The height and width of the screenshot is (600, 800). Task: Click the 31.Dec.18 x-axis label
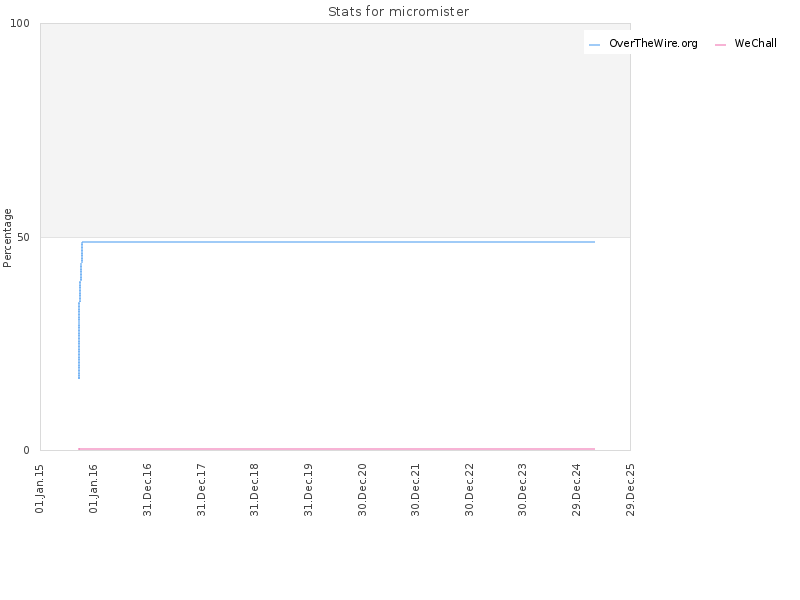255,489
